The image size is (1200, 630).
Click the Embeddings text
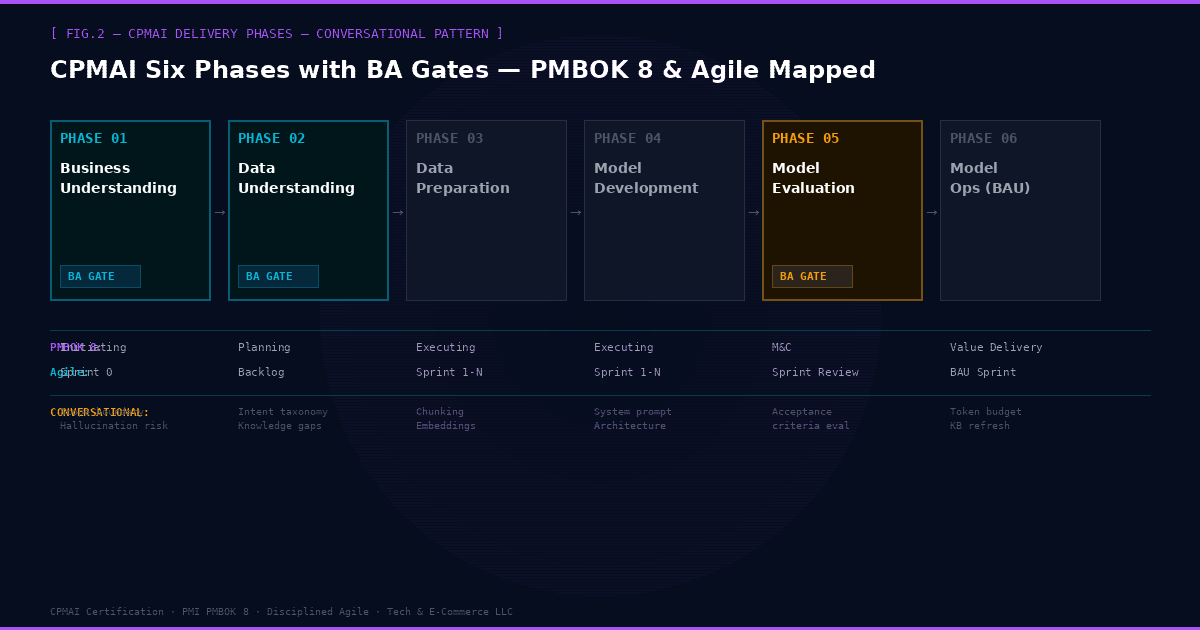click(x=446, y=426)
